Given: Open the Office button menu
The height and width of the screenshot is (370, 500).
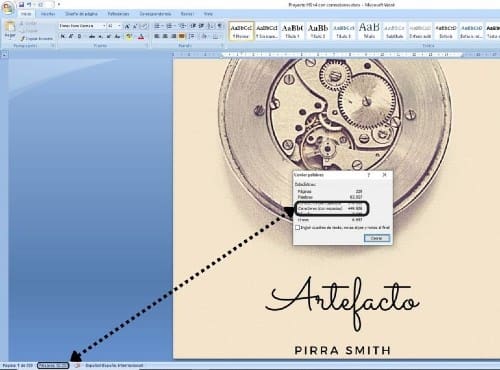Looking at the screenshot, I should 8,7.
